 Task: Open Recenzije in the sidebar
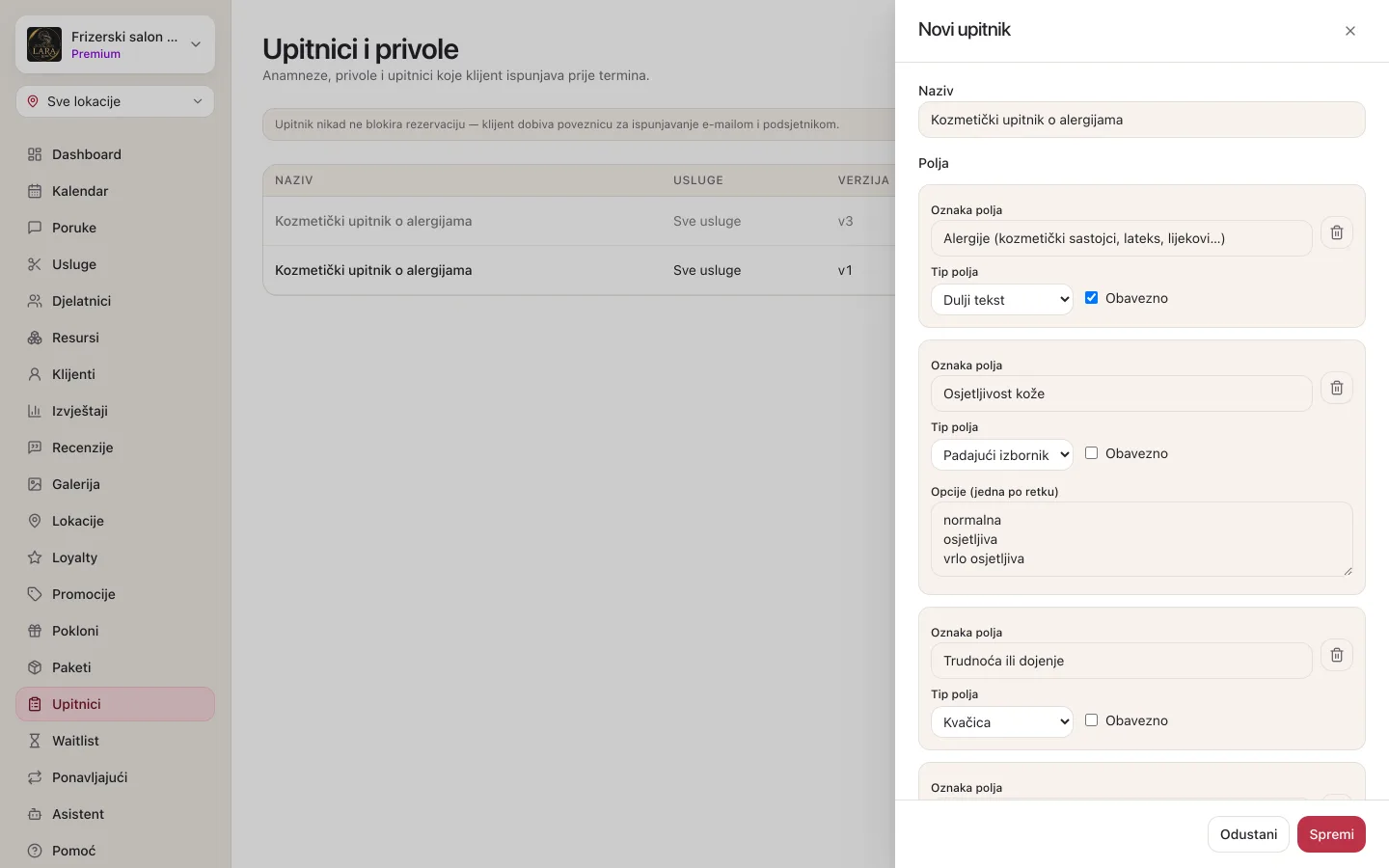(x=115, y=448)
